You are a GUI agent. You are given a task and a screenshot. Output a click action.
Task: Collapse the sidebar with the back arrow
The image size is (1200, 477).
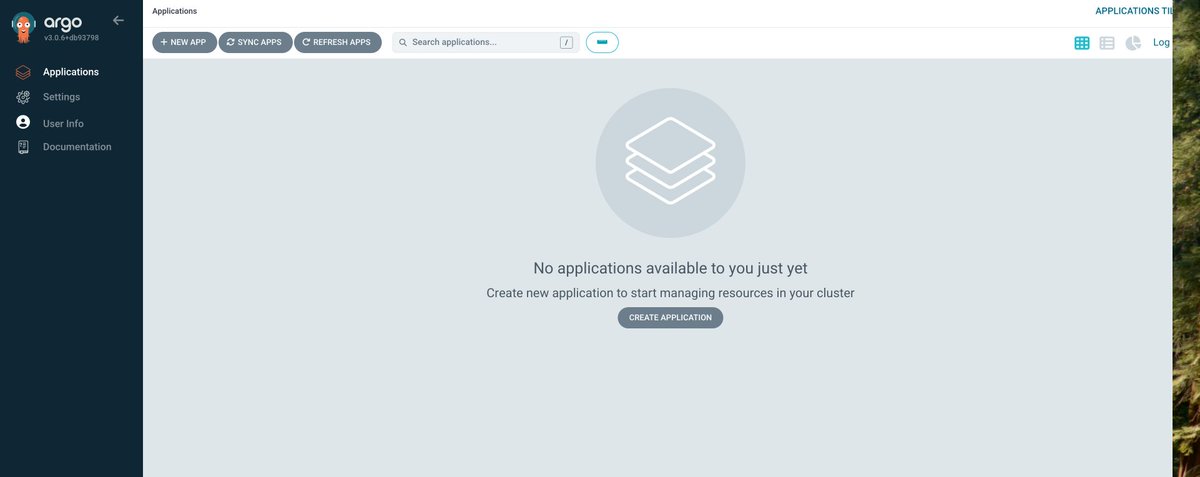tap(119, 20)
